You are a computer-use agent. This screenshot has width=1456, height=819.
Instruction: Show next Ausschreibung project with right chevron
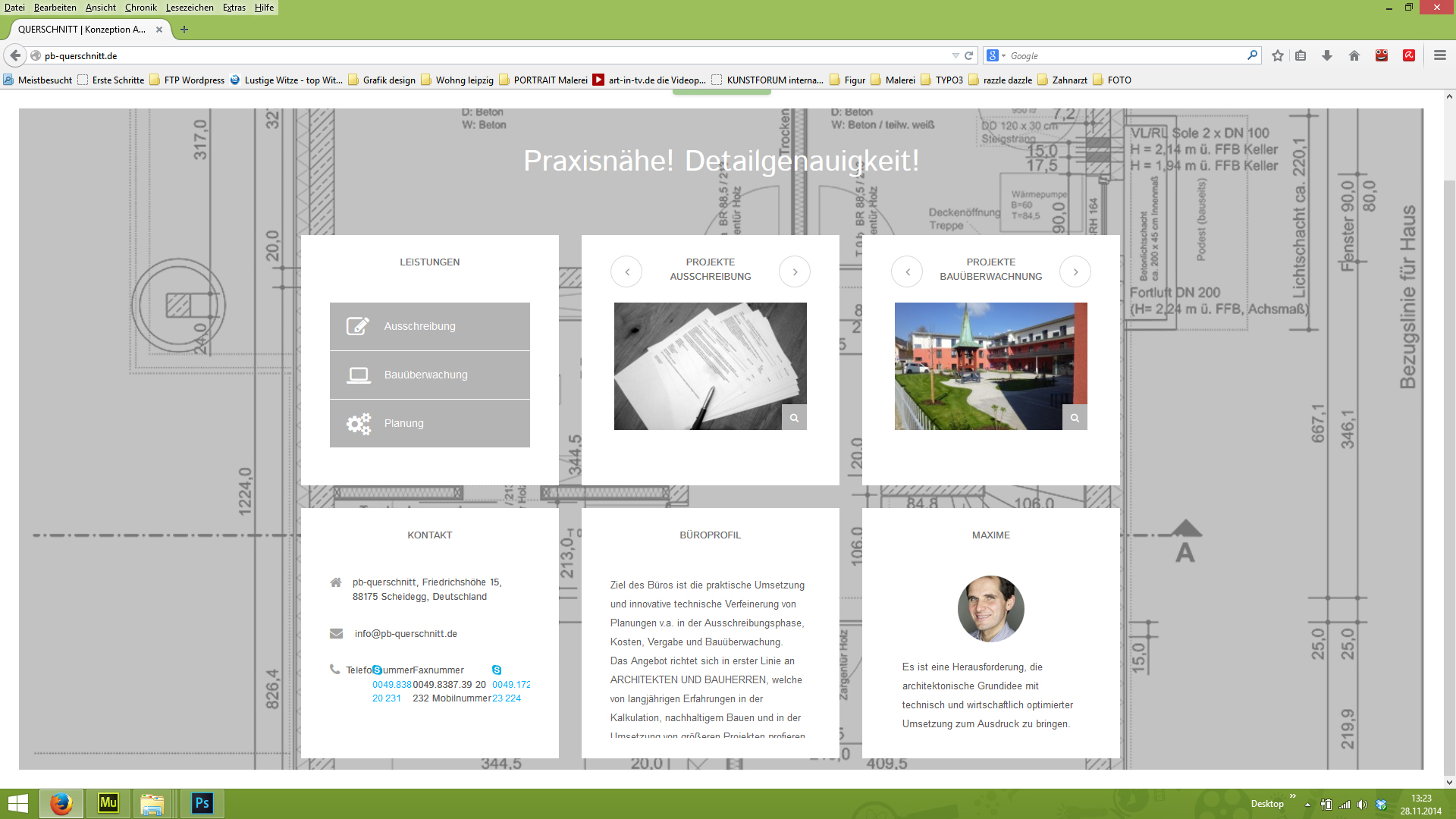[795, 271]
